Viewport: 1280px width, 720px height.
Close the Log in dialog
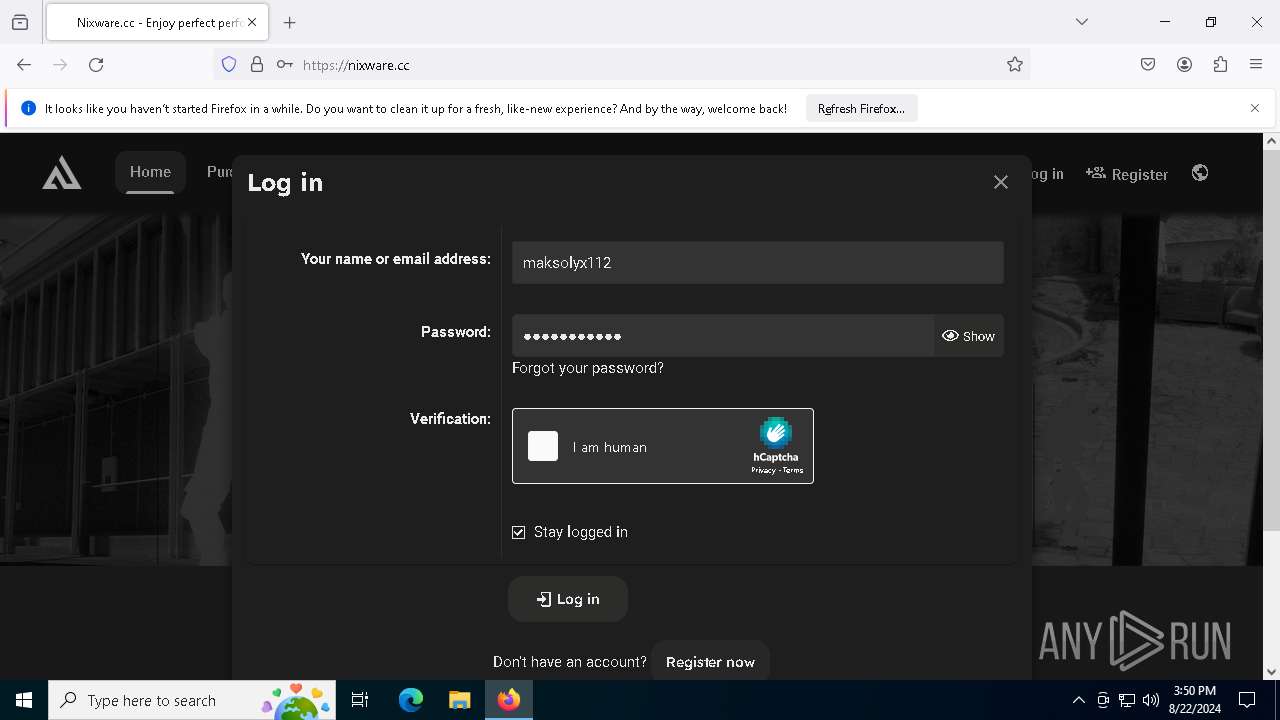click(x=1001, y=182)
